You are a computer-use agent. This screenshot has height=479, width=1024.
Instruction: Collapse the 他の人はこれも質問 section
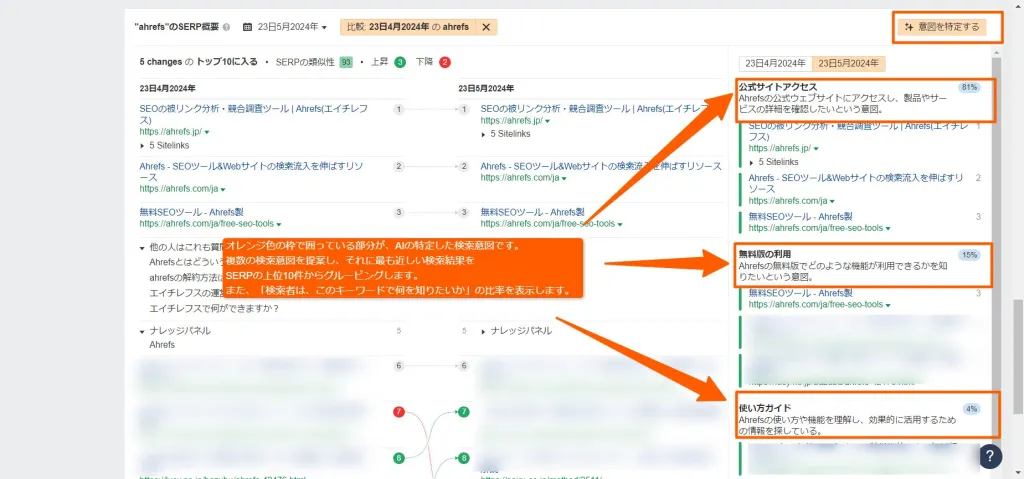tap(142, 248)
